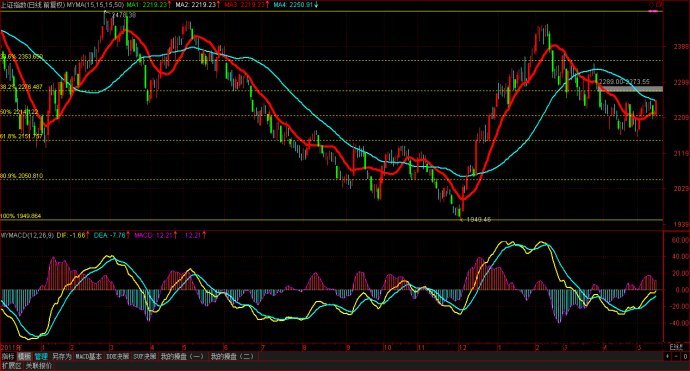The image size is (690, 371).
Task: Switch to DDE决策 template
Action: (117, 356)
